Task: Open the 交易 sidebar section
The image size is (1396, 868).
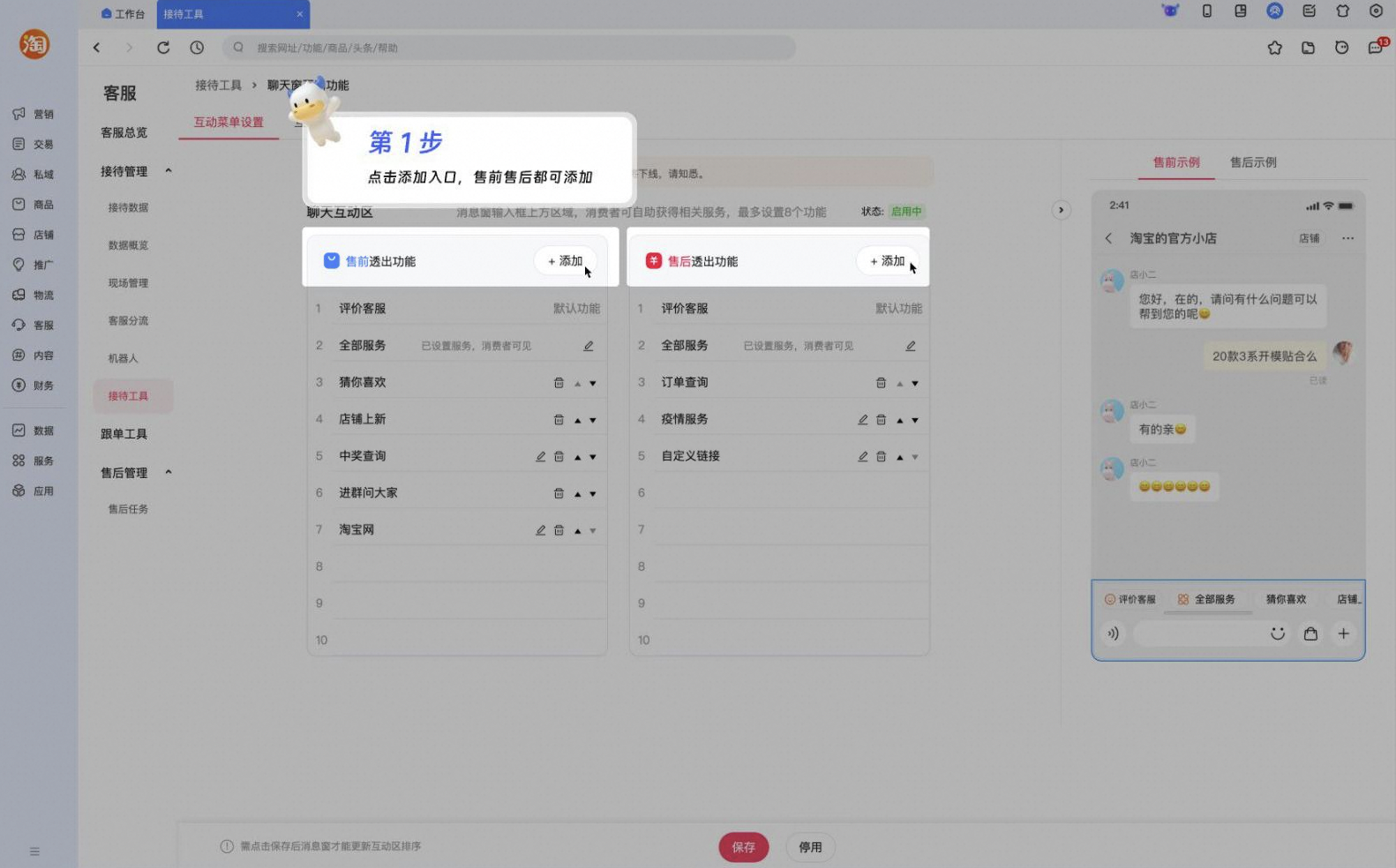Action: point(34,144)
